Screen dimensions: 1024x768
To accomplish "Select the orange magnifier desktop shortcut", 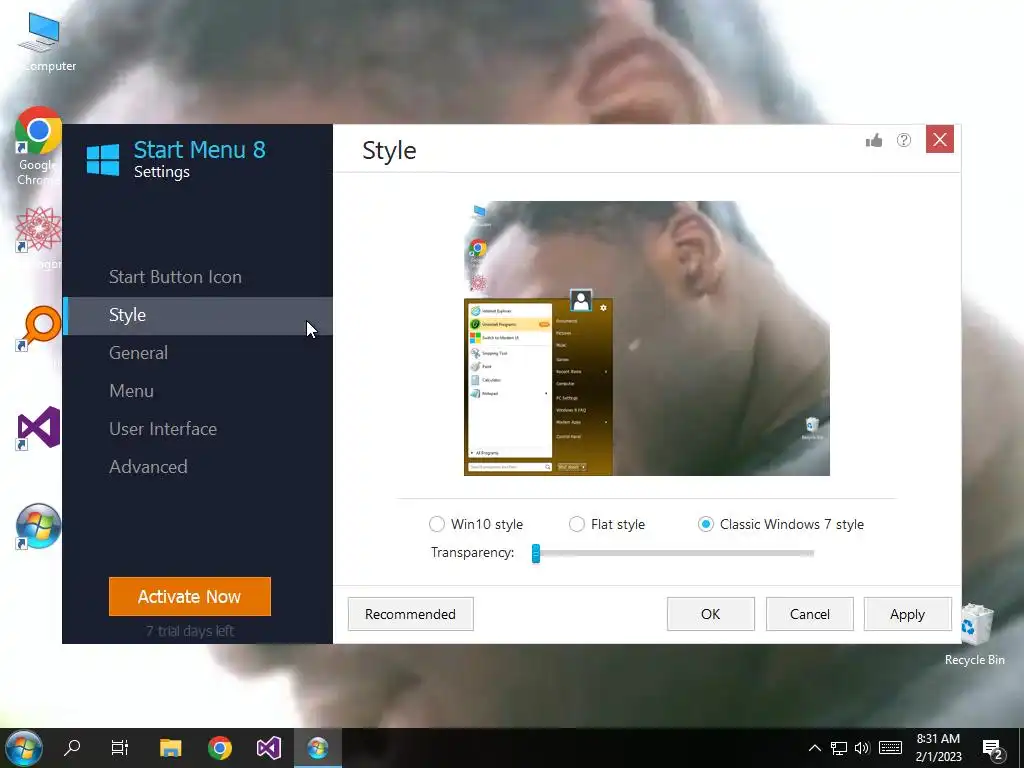I will click(38, 328).
